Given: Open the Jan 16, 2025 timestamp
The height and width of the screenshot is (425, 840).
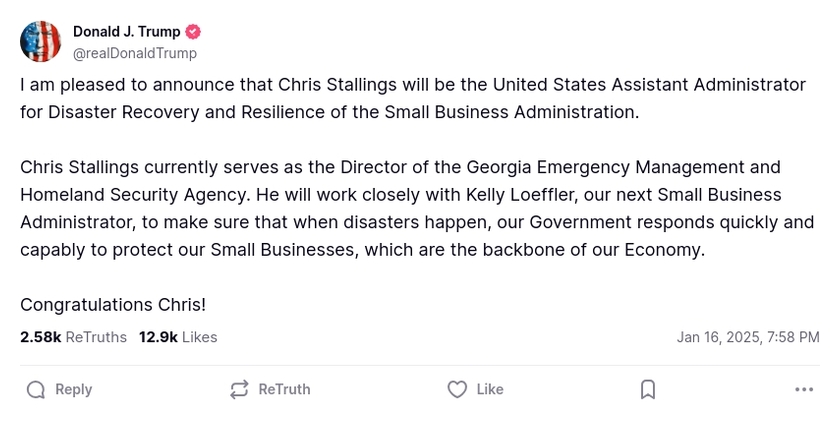Looking at the screenshot, I should 748,337.
